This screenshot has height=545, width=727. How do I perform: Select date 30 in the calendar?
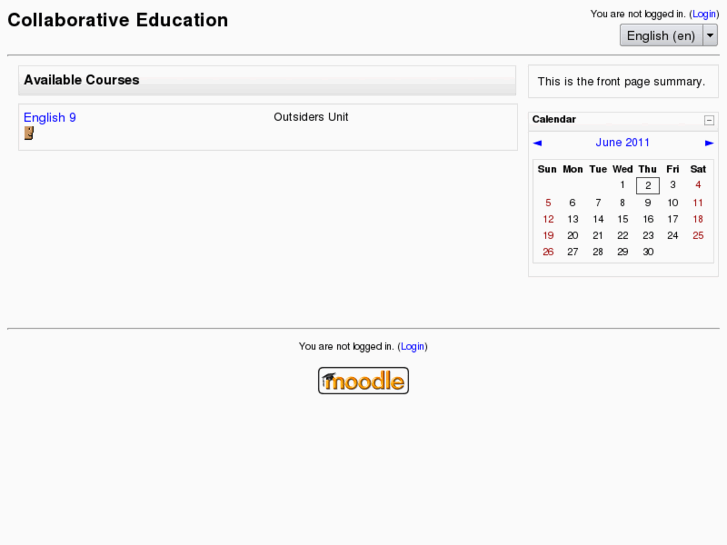click(648, 251)
